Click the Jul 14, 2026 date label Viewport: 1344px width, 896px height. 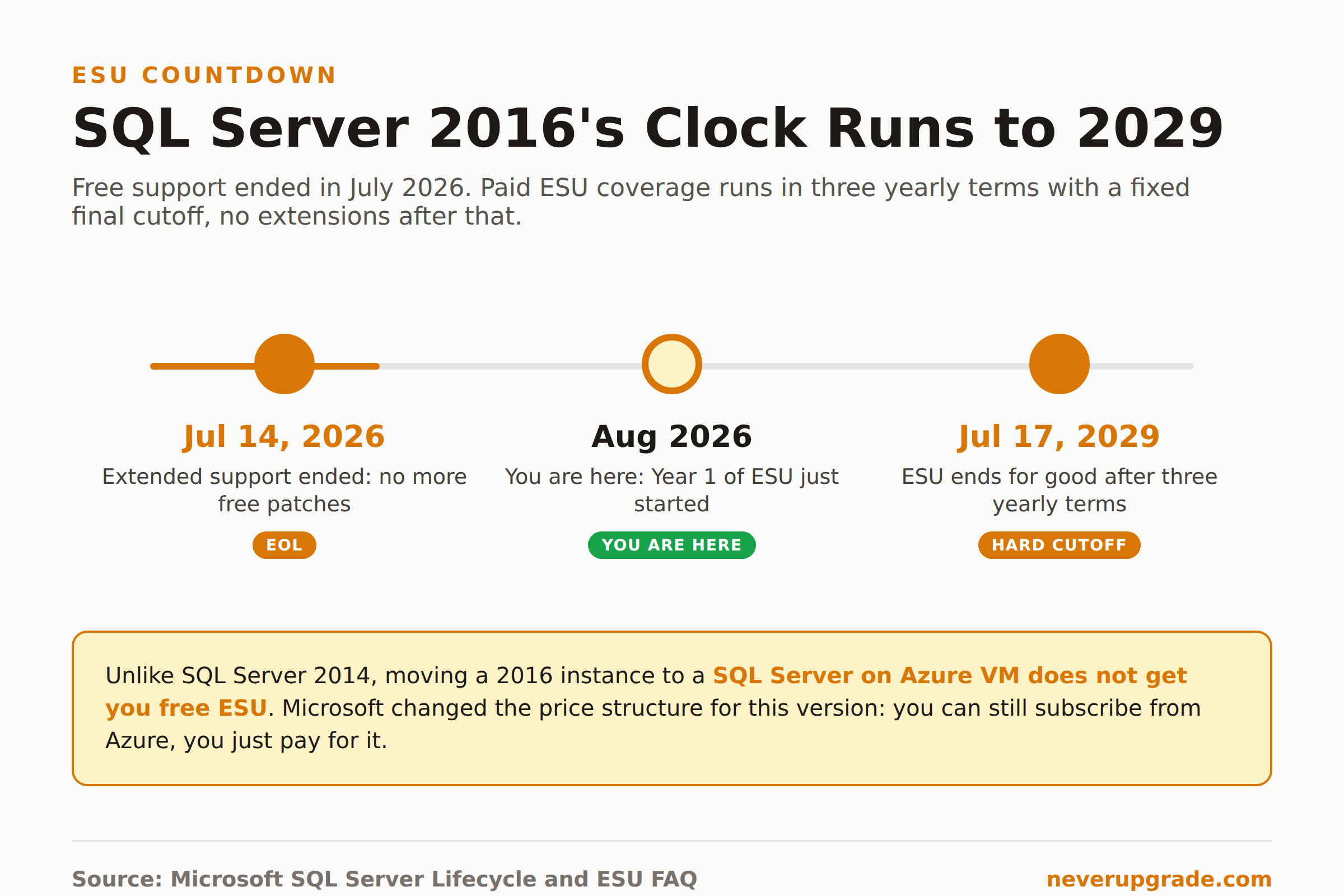click(284, 437)
